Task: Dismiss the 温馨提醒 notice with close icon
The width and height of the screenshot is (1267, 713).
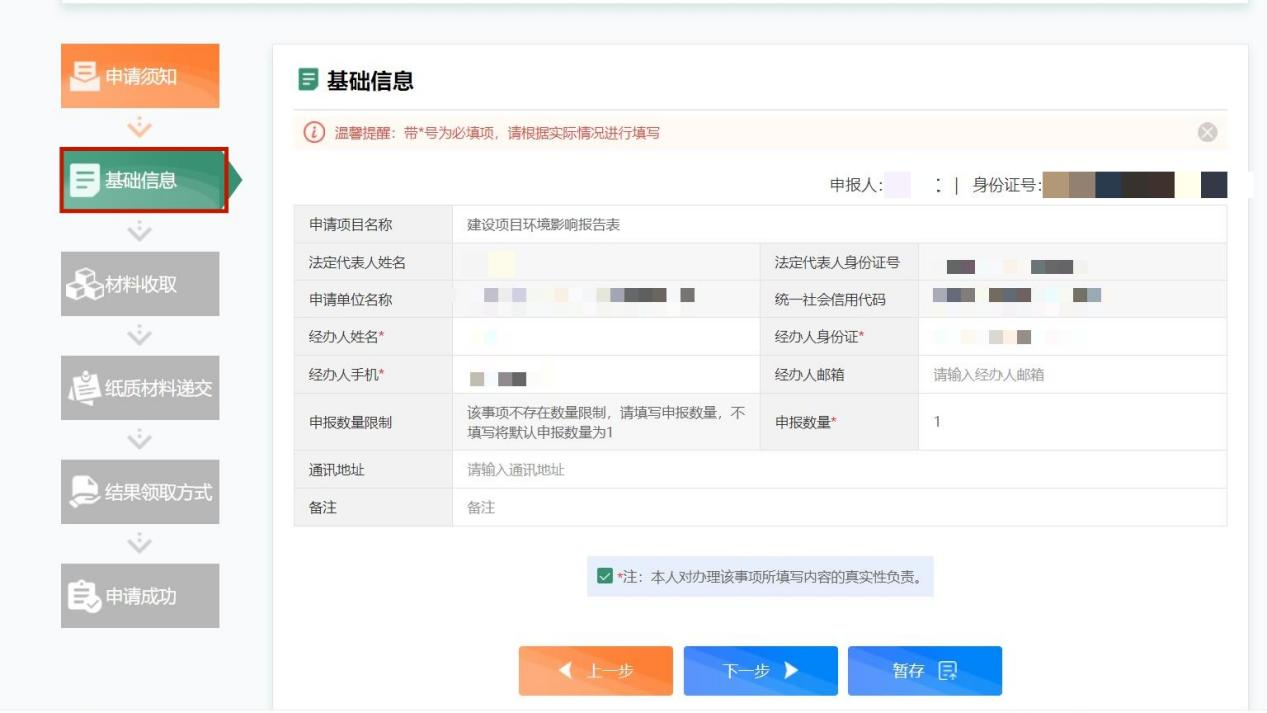Action: (1207, 132)
